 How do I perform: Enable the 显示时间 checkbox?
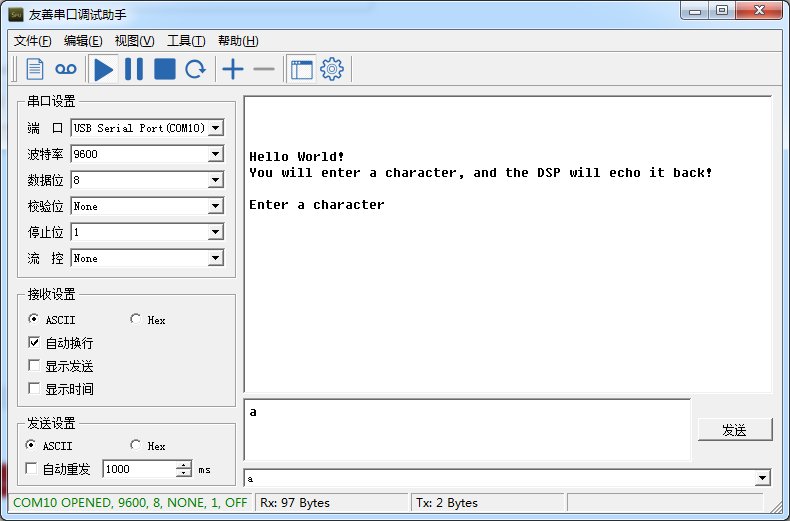[34, 388]
